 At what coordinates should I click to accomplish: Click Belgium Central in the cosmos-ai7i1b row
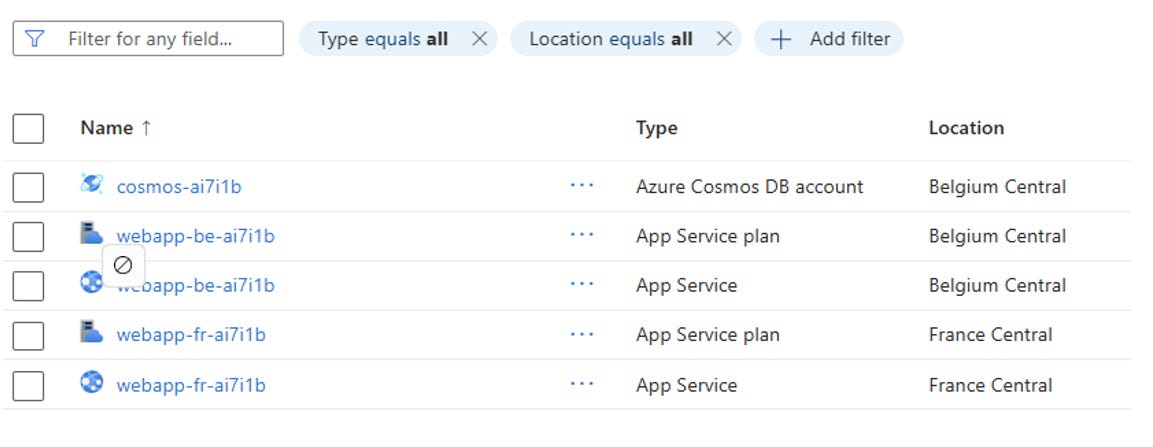(x=997, y=187)
